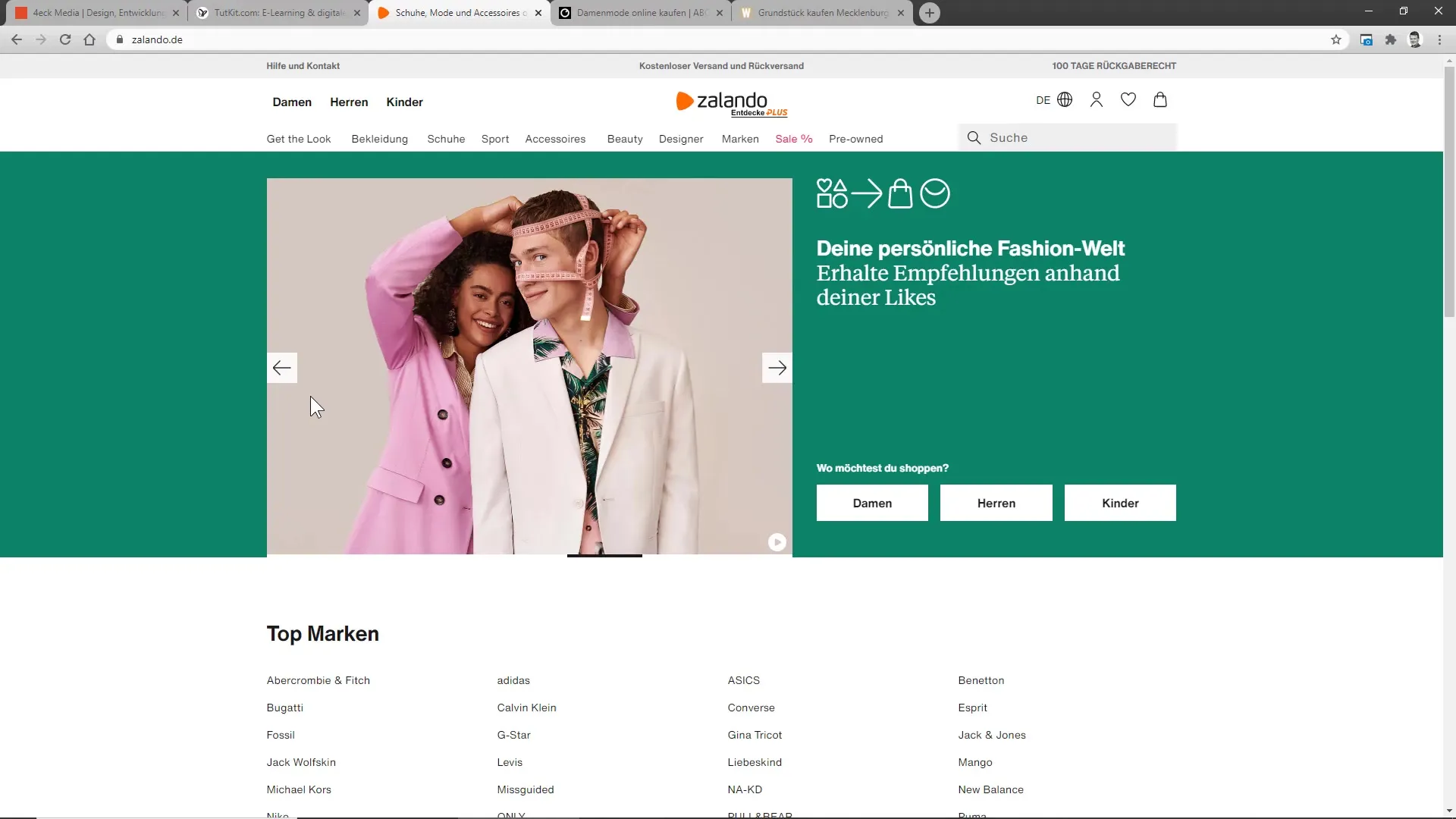The image size is (1456, 819).
Task: Bookmark this page with the star icon
Action: click(x=1336, y=39)
